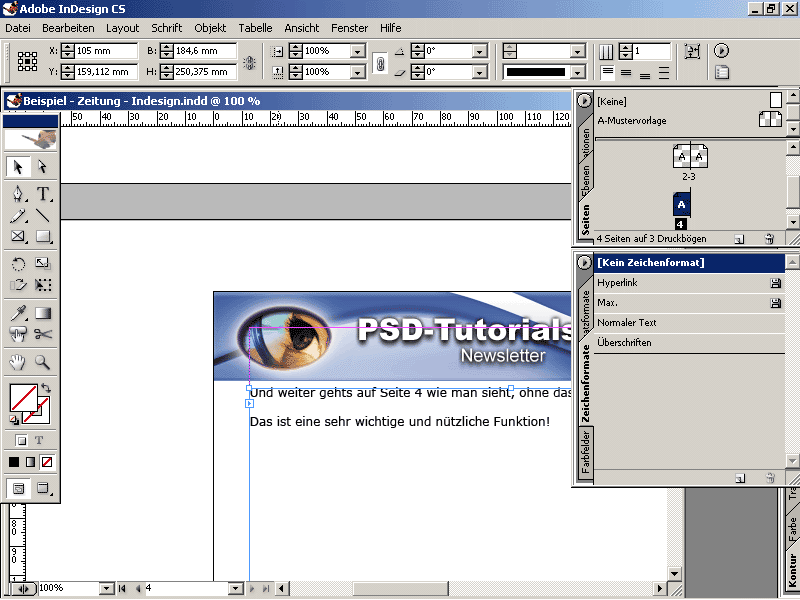Click the new page icon in Seiten panel
Image resolution: width=800 pixels, height=600 pixels.
739,239
